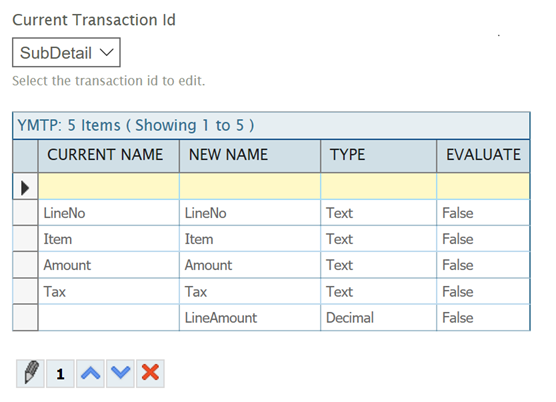Click the page number 1 button
This screenshot has height=402, width=556.
click(x=60, y=374)
